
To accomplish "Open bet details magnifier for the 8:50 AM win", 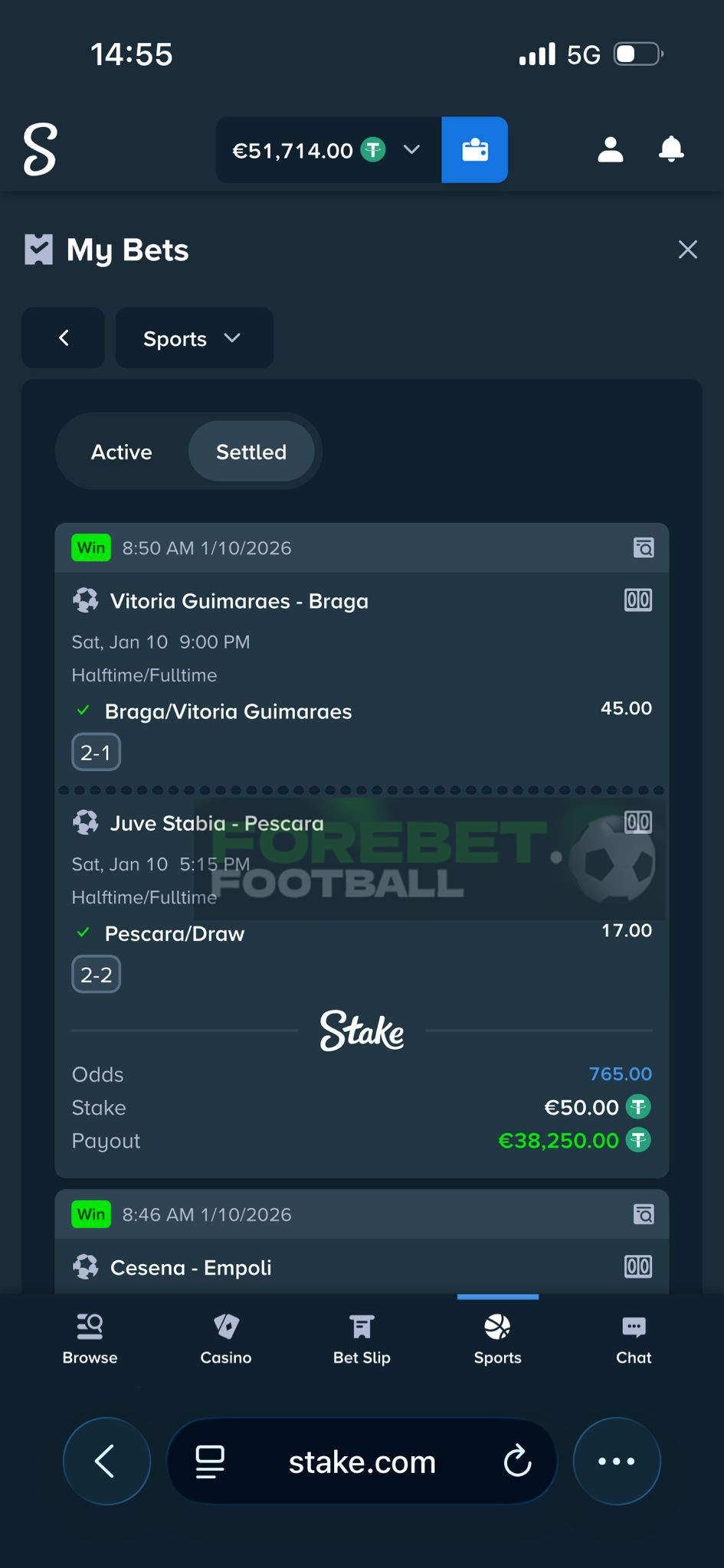I will (x=645, y=547).
